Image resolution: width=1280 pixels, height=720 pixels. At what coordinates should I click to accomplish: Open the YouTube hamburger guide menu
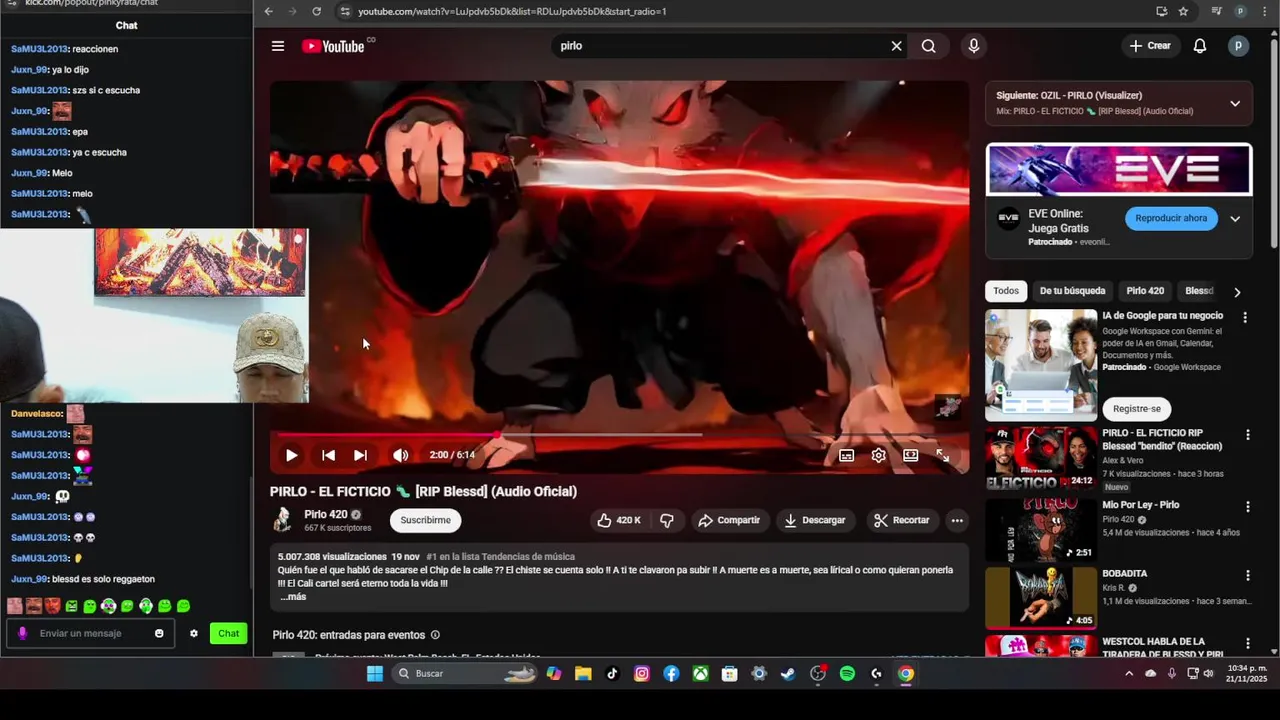tap(278, 46)
